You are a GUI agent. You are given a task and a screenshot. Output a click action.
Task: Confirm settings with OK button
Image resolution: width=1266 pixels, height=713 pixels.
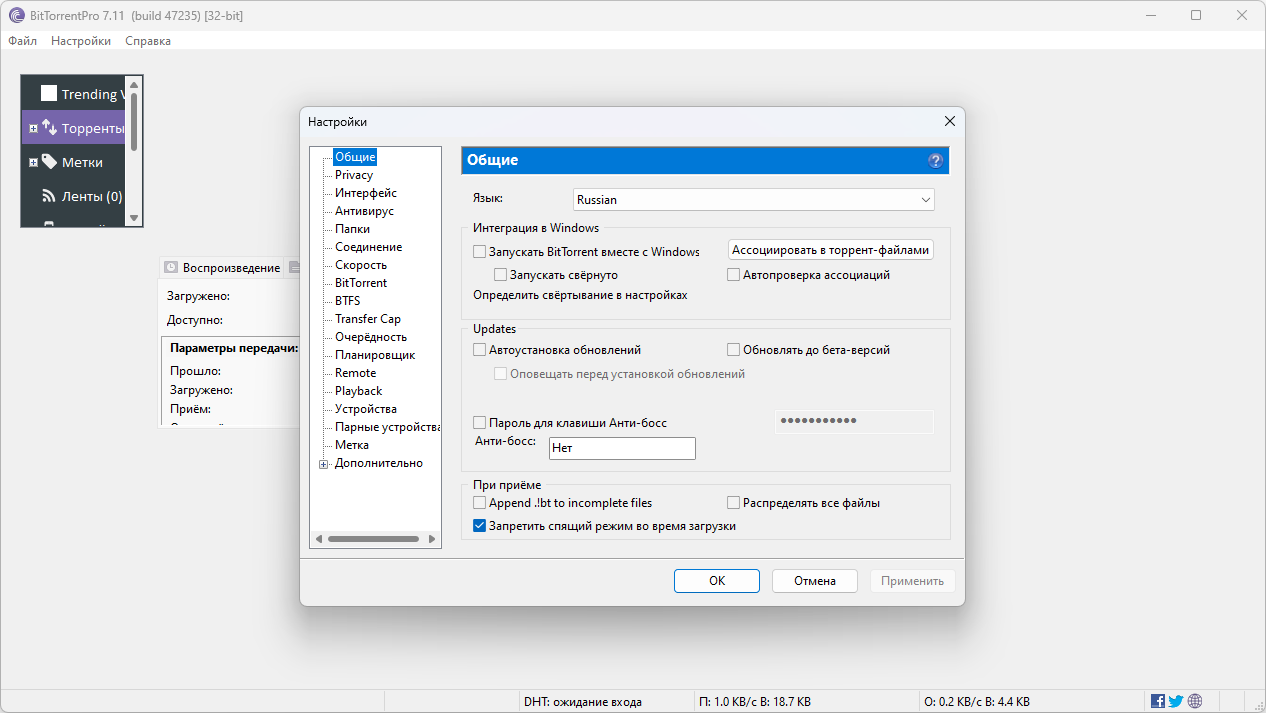pos(716,581)
